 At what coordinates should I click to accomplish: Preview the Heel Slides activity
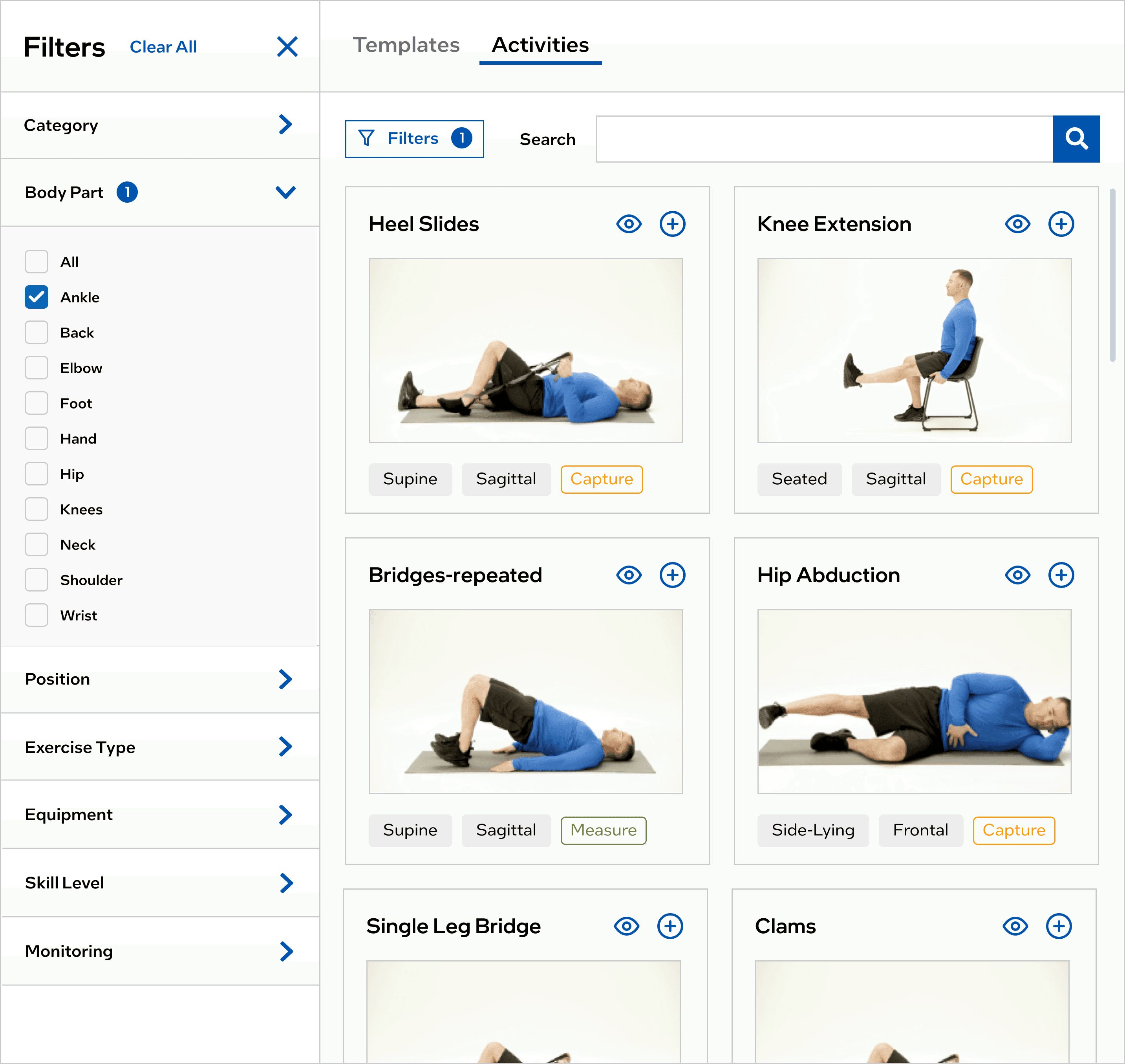(628, 224)
